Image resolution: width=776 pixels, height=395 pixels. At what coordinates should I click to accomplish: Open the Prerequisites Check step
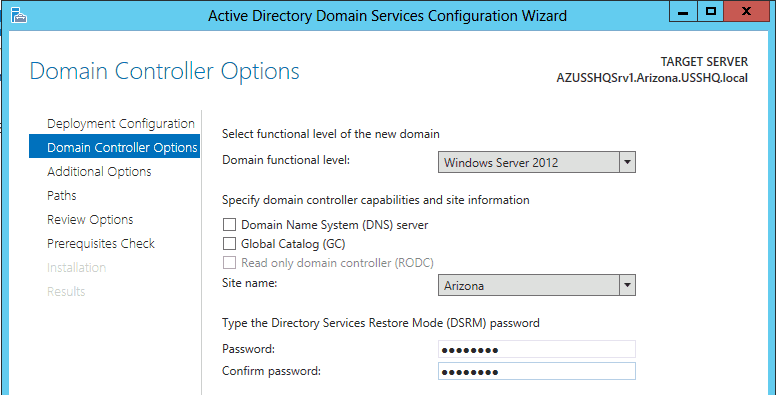pos(101,244)
